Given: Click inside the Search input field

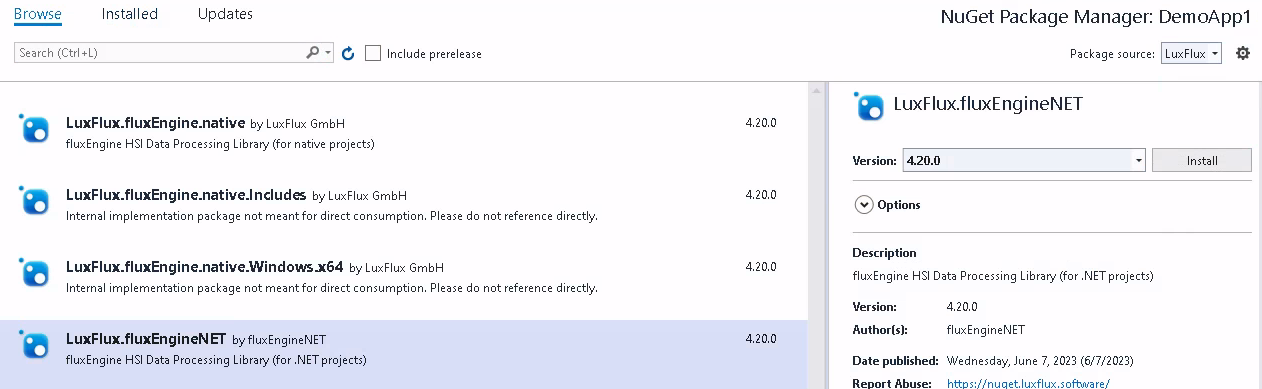Looking at the screenshot, I should pos(160,53).
